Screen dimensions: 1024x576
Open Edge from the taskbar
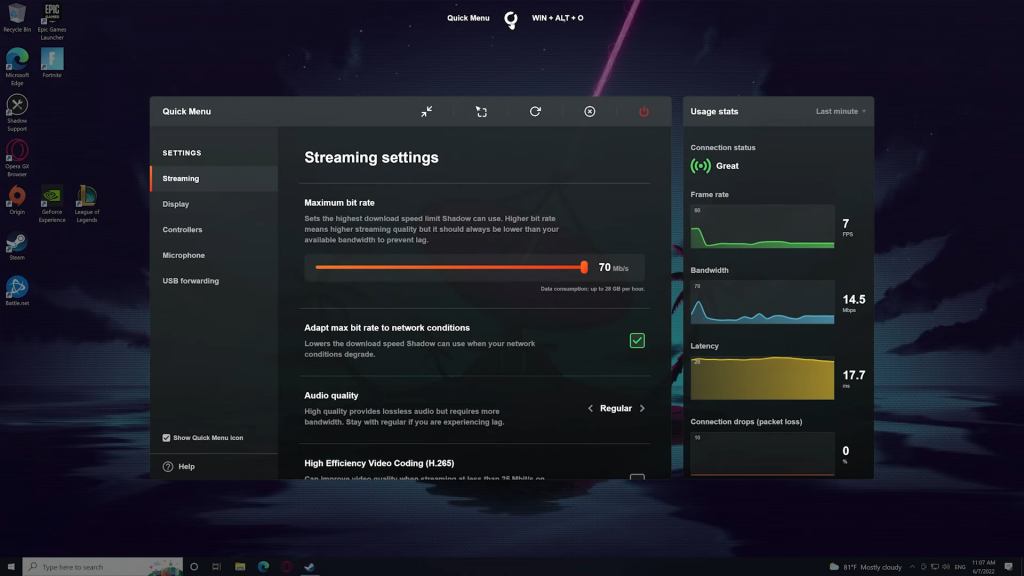coord(263,567)
